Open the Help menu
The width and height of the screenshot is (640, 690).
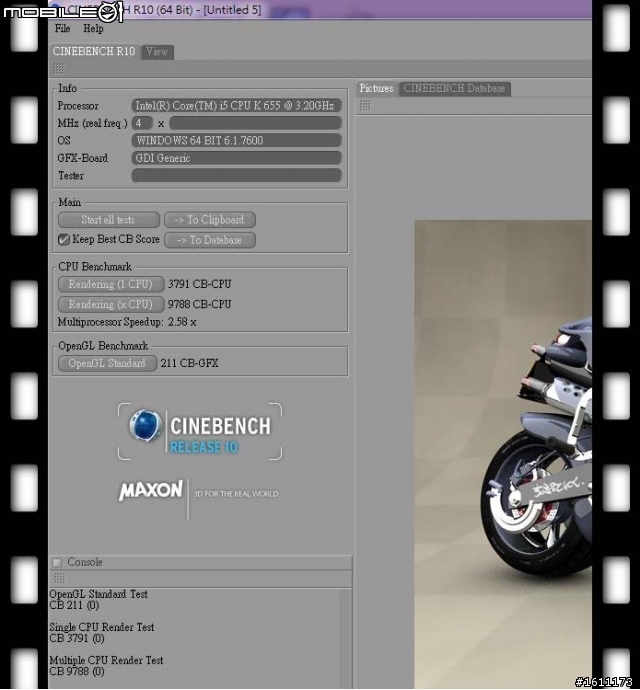[93, 29]
